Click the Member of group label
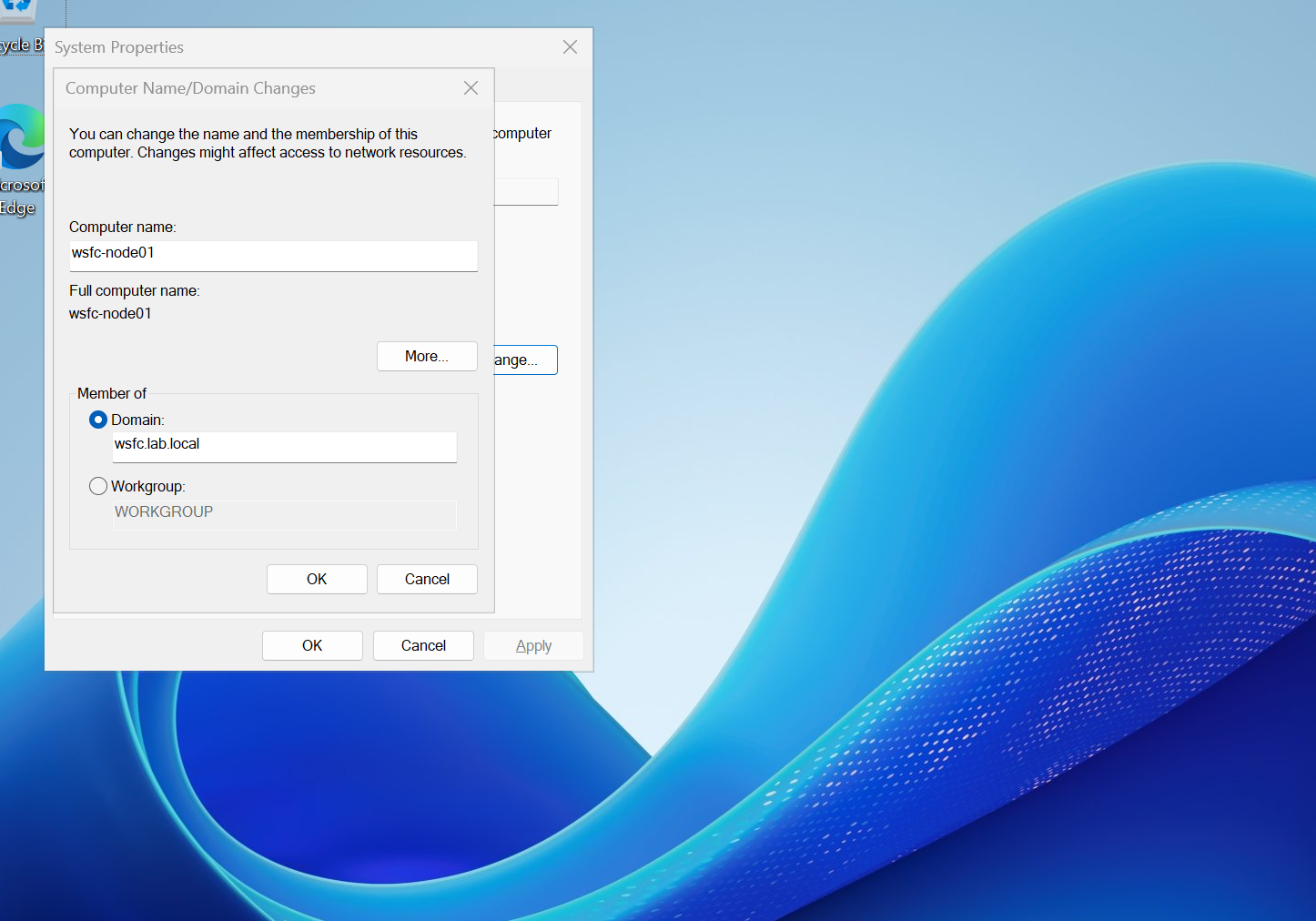 click(x=112, y=393)
